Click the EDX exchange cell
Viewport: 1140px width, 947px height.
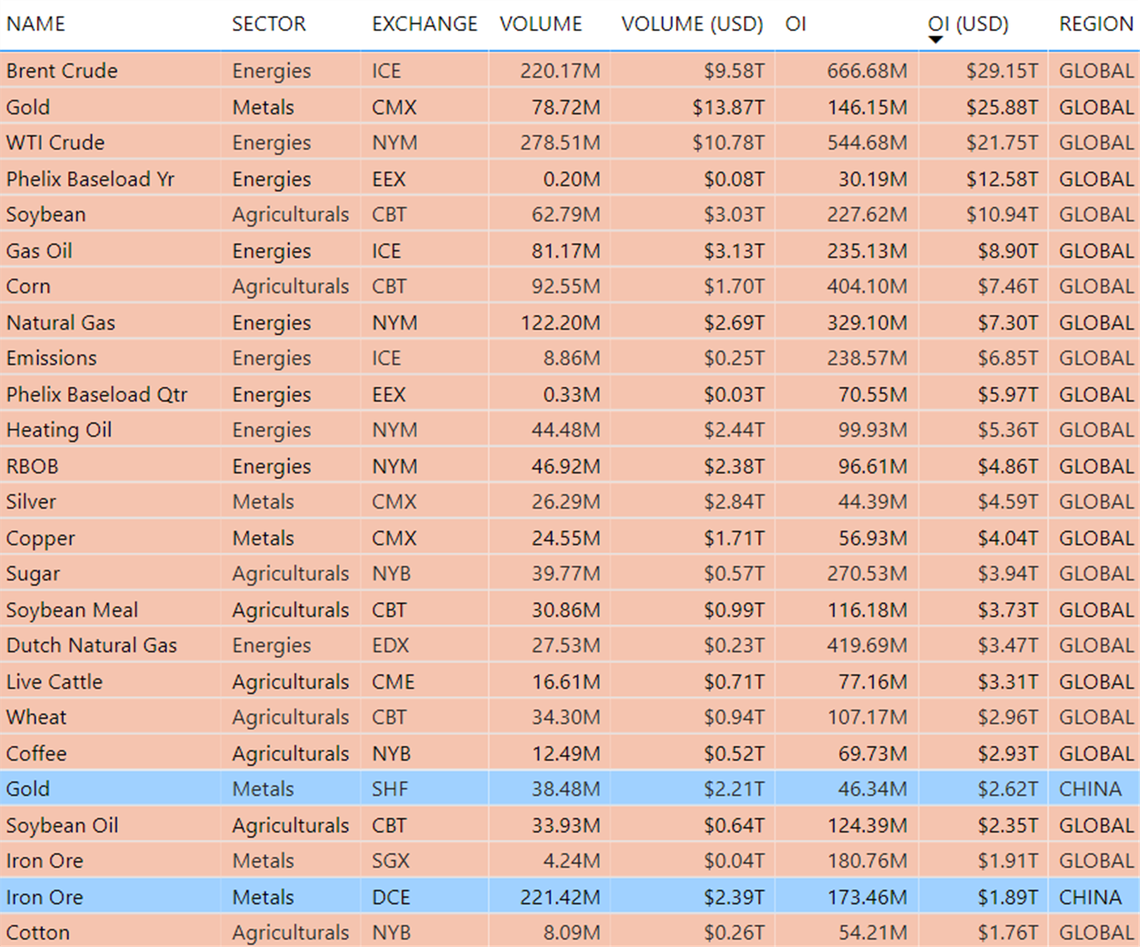pos(390,645)
